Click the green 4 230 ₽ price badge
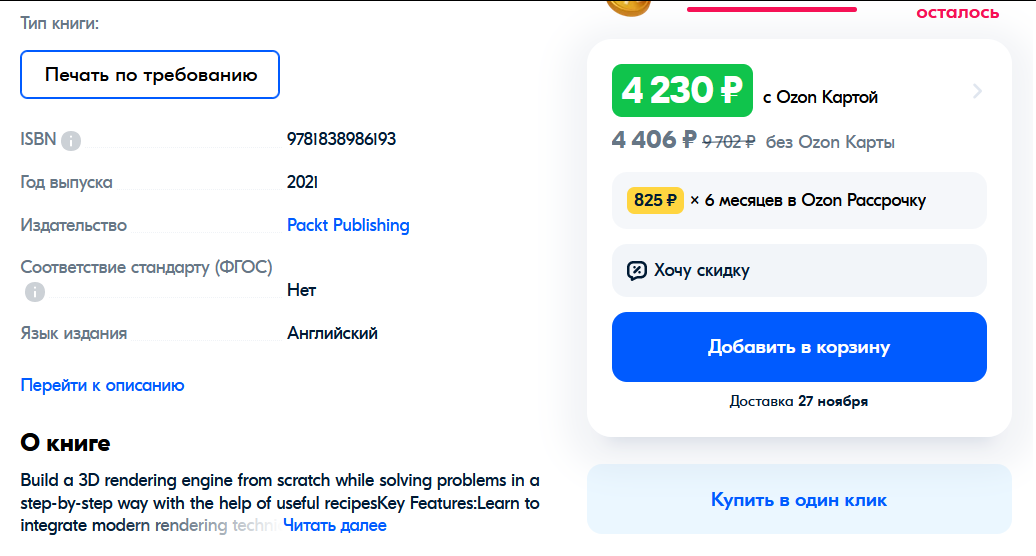The width and height of the screenshot is (1036, 556). click(x=681, y=91)
